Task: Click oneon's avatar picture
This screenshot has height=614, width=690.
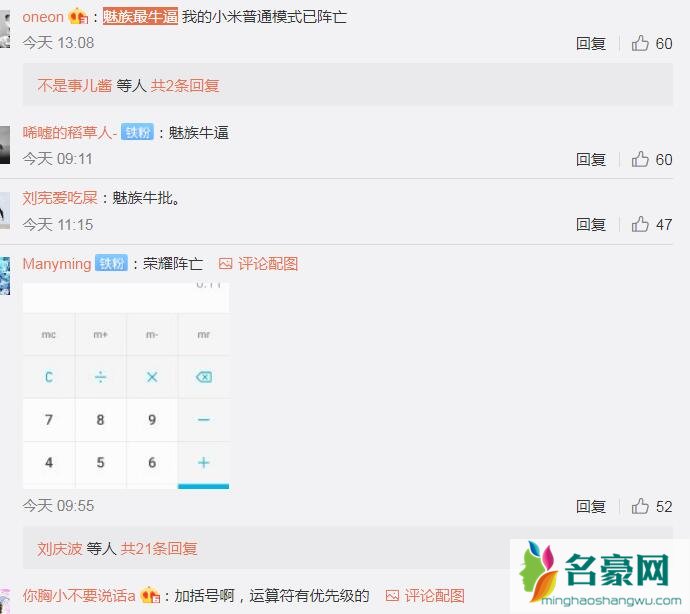Action: [5, 30]
